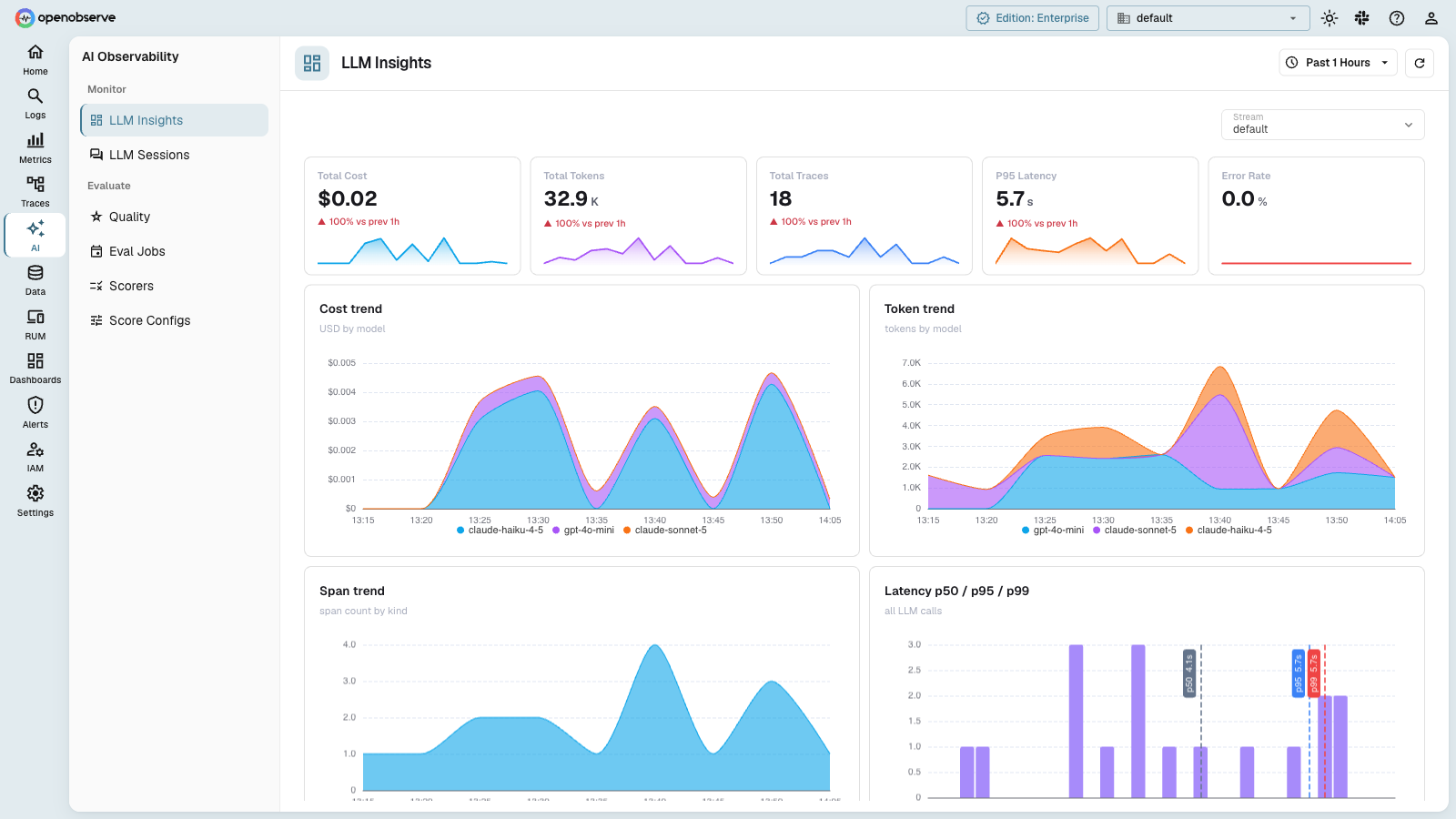Click the Total Cost $0.02 card
The height and width of the screenshot is (819, 1456).
click(x=412, y=216)
